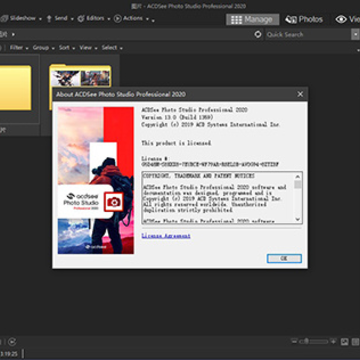
Task: Click the Manage mode grid icon
Action: (x=236, y=20)
